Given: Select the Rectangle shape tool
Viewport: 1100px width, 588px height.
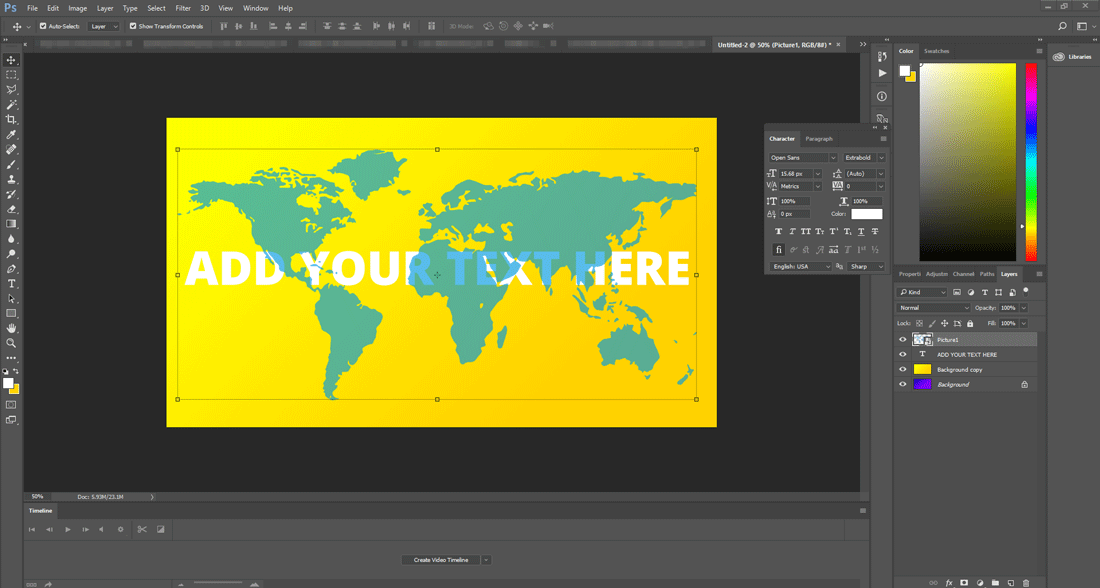Looking at the screenshot, I should [11, 314].
